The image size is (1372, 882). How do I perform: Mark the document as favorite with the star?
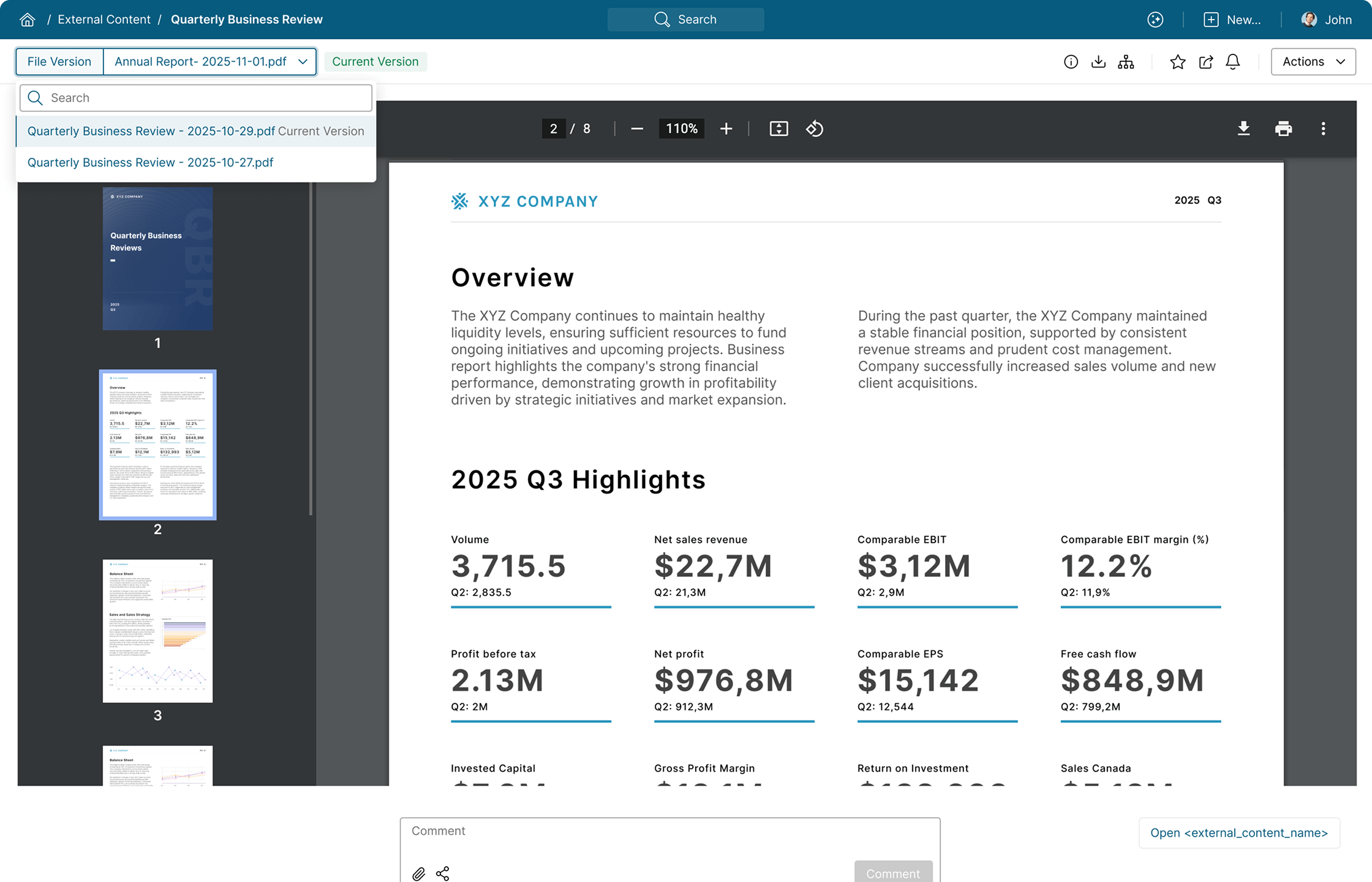coord(1177,61)
